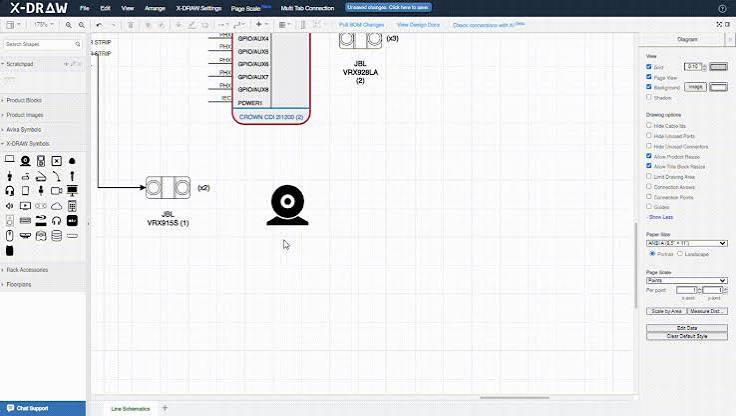Zoom out using the magnifier toolbar icon
736x416 pixels.
pyautogui.click(x=81, y=25)
